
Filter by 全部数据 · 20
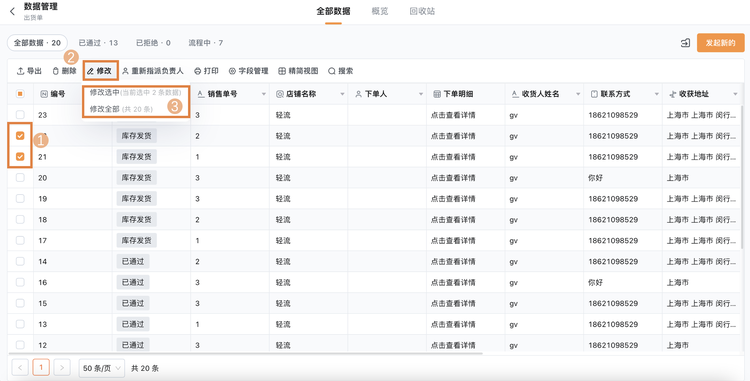(x=37, y=43)
